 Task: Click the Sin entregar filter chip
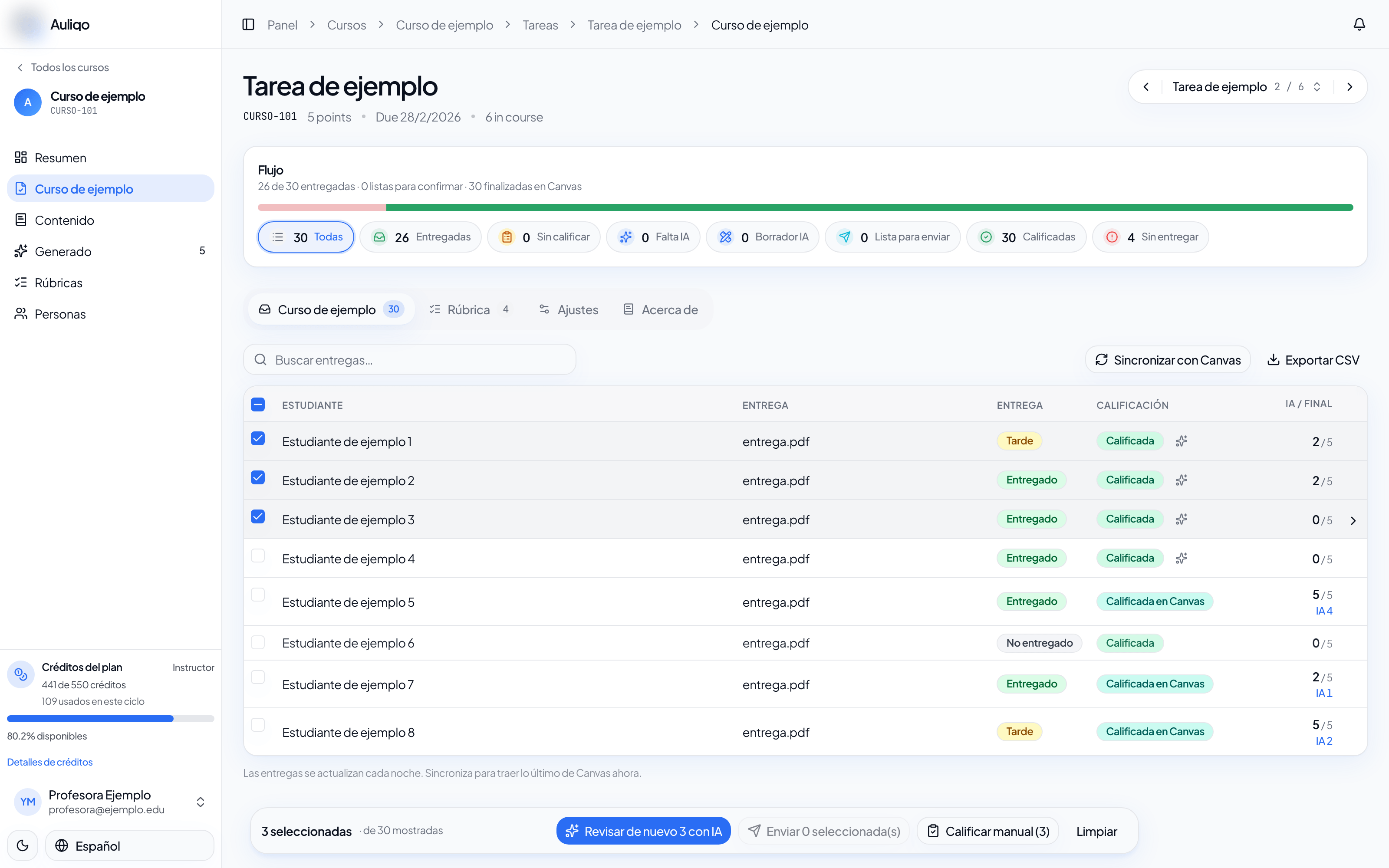tap(1150, 237)
